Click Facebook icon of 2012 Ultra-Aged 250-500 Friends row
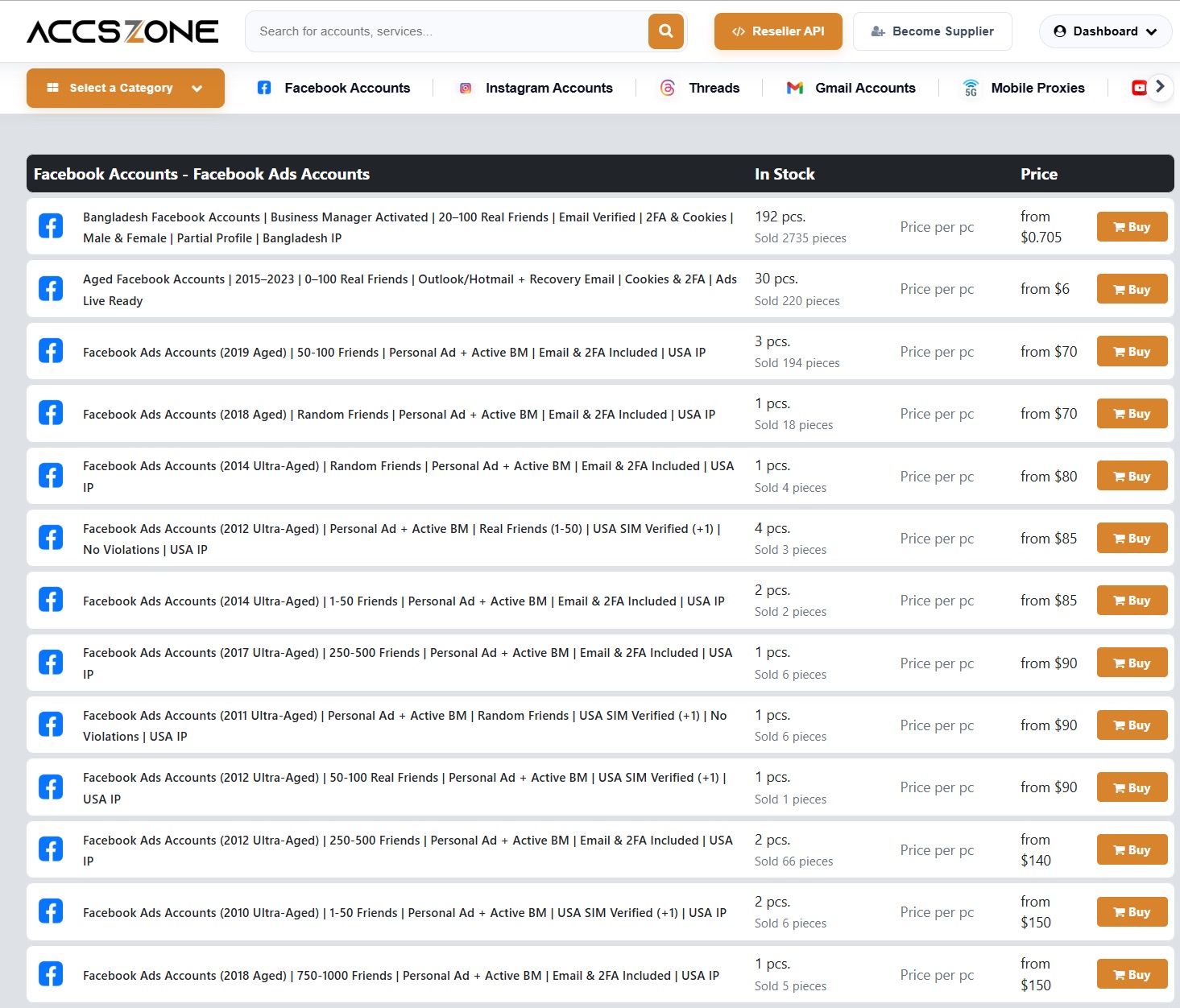The image size is (1180, 1008). (x=51, y=849)
